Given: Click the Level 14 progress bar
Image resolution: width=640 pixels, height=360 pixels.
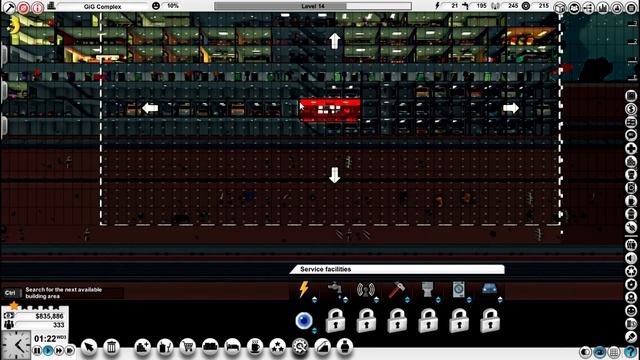Looking at the screenshot, I should pyautogui.click(x=313, y=6).
